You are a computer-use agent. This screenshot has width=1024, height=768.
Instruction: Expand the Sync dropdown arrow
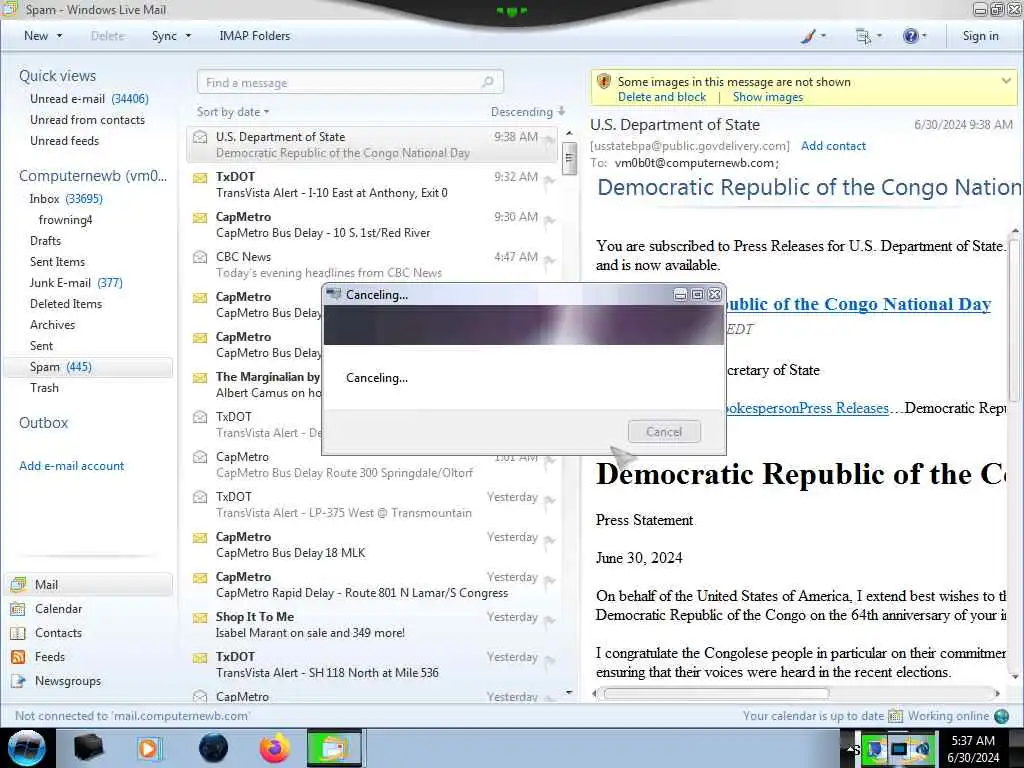[x=188, y=36]
